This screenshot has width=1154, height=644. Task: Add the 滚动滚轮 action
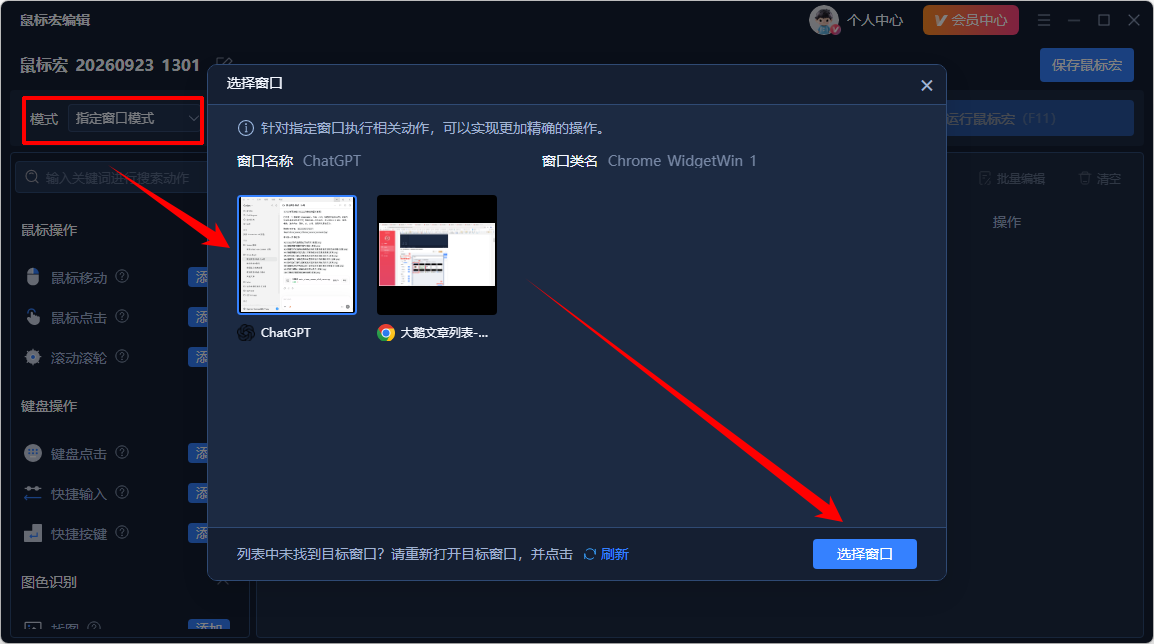coord(199,357)
